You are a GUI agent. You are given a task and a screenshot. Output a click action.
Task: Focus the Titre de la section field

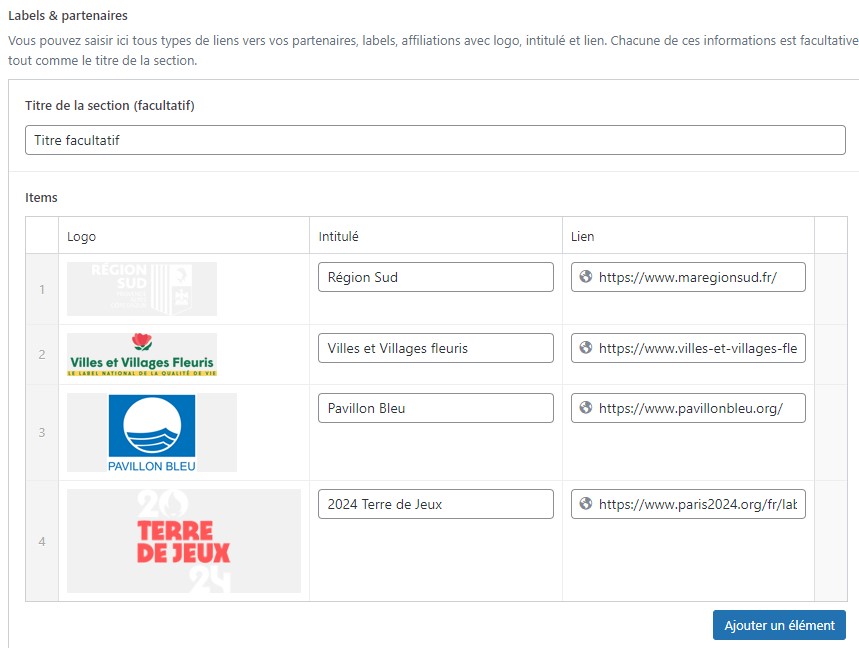(435, 140)
